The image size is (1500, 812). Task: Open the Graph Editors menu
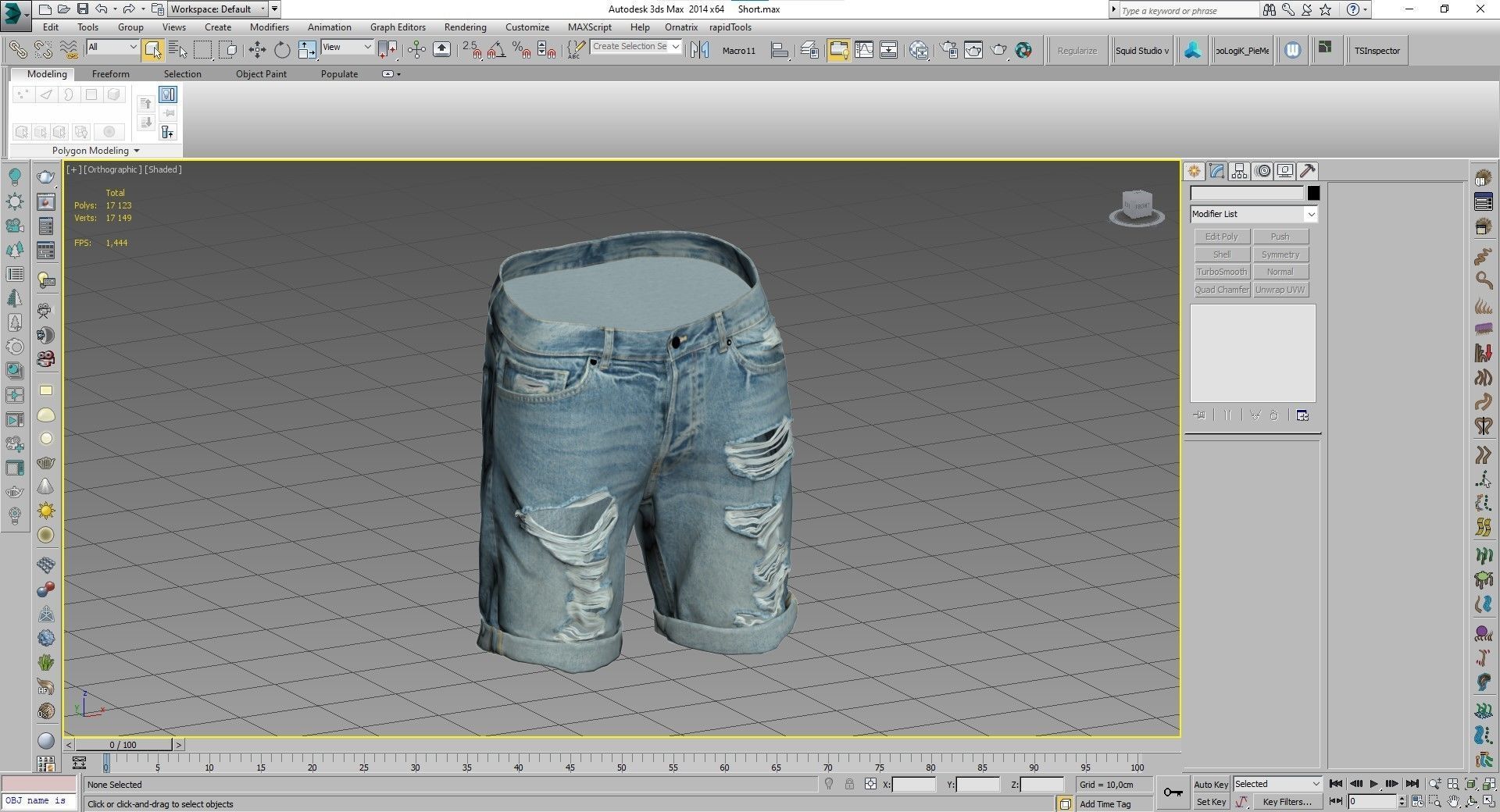pos(398,27)
